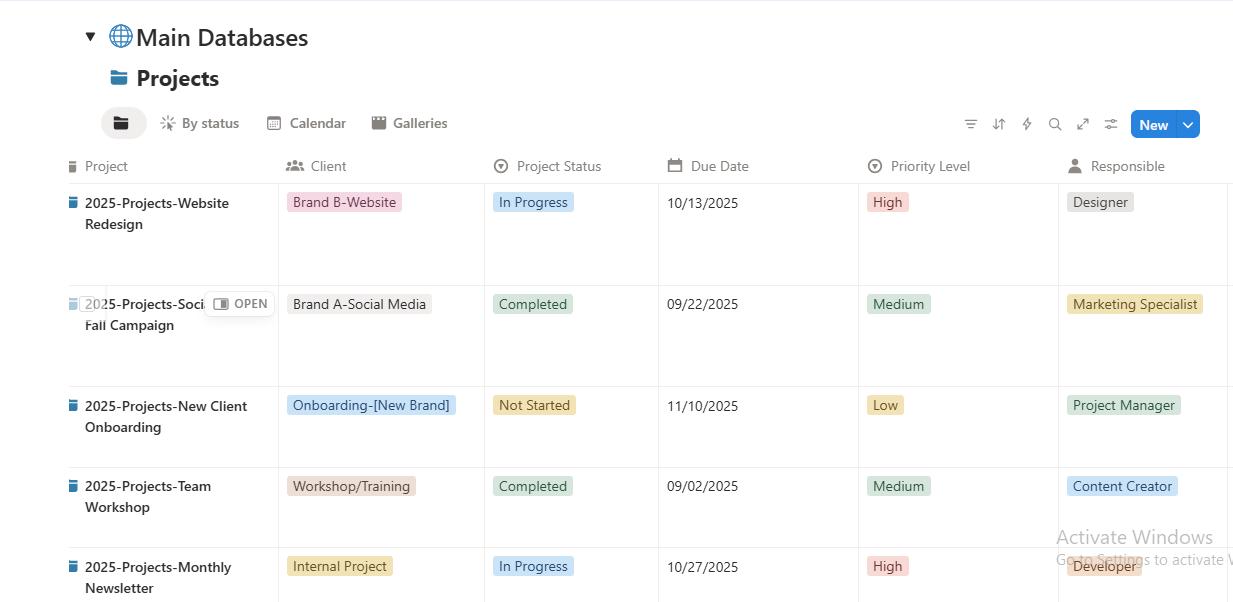The image size is (1233, 602).
Task: Click the Designer responsible tag
Action: tap(1100, 202)
